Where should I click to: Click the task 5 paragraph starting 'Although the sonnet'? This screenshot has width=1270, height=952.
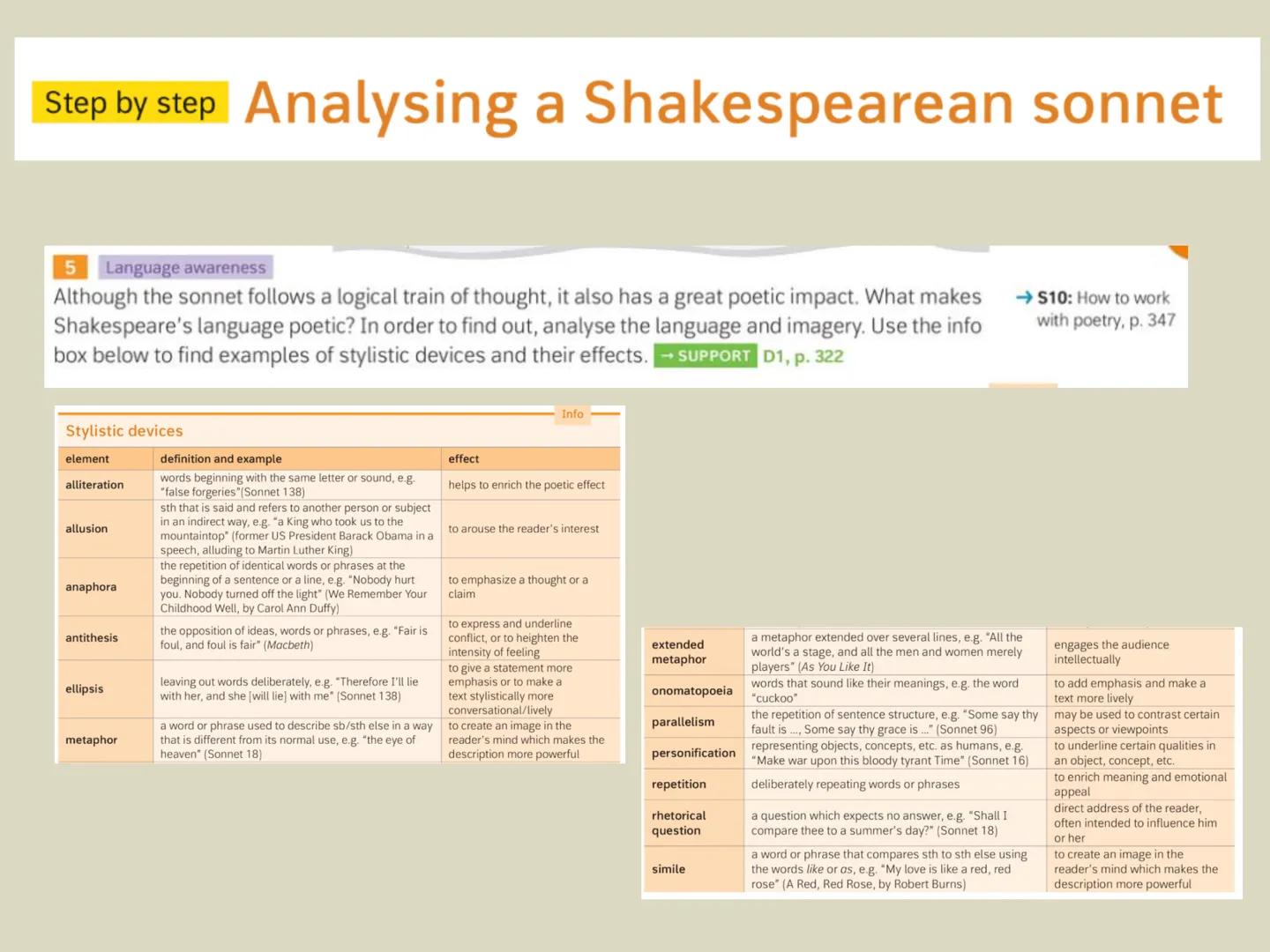pyautogui.click(x=518, y=326)
